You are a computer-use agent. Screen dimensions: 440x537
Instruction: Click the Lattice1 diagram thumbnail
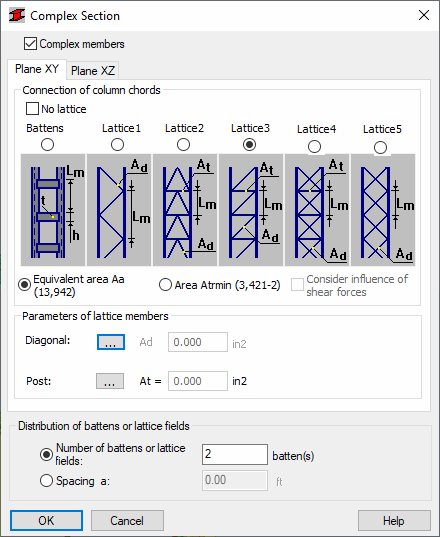pyautogui.click(x=119, y=210)
